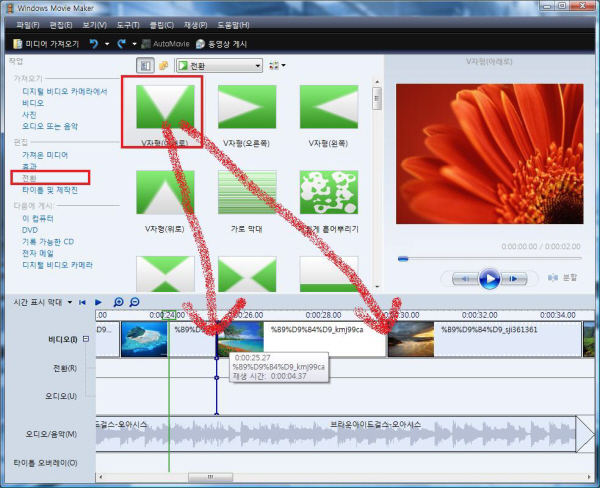The height and width of the screenshot is (488, 600).
Task: Click the previous frame button
Action: 465,279
